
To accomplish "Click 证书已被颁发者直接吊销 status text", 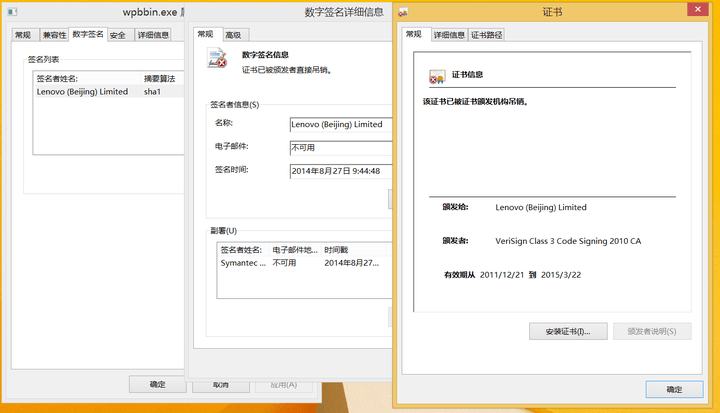I will click(x=287, y=70).
